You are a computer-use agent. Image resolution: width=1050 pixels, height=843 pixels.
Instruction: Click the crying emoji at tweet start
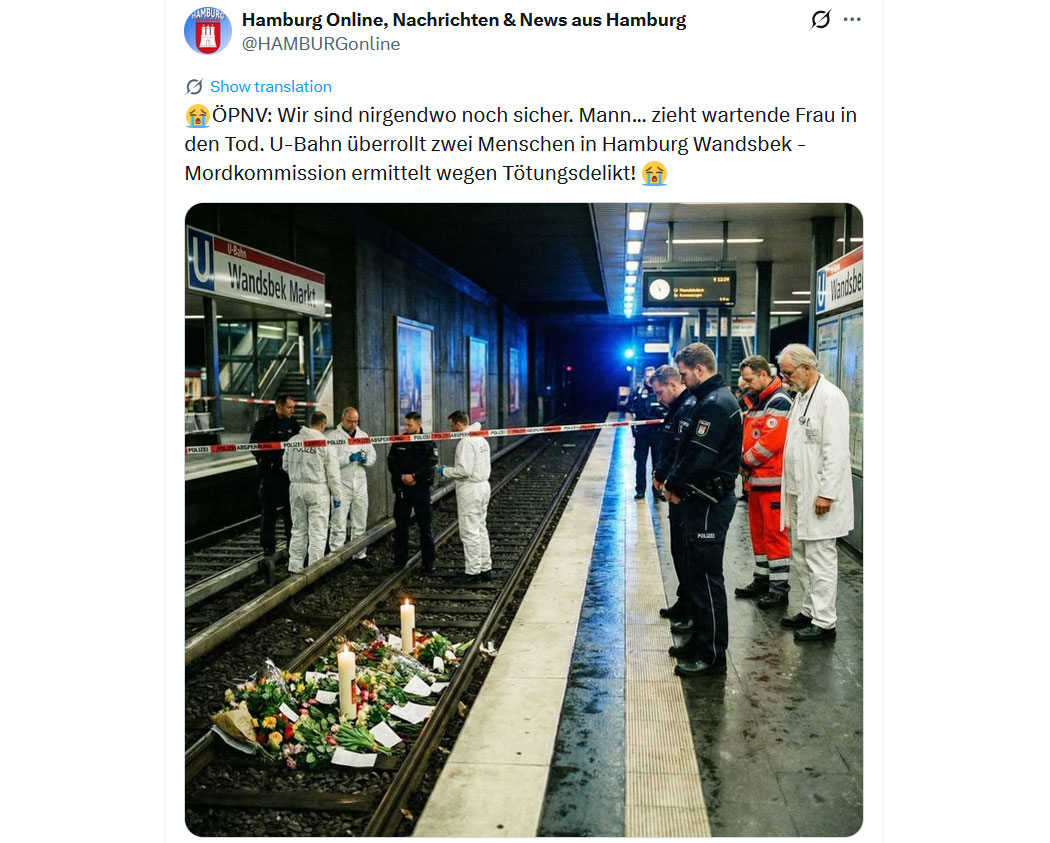[198, 116]
